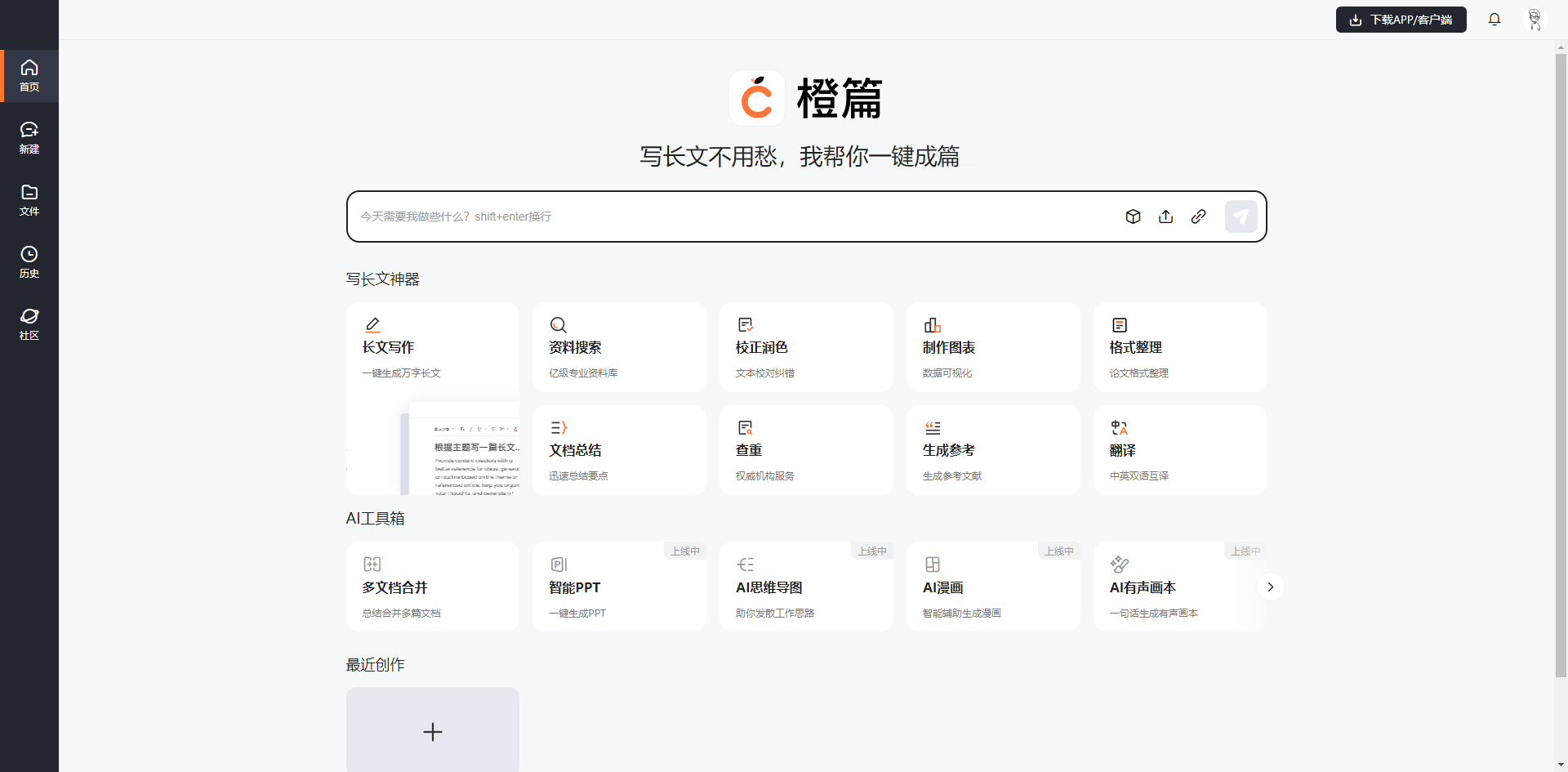Click the 多文档合并 merge icon
Image resolution: width=1568 pixels, height=772 pixels.
[372, 564]
